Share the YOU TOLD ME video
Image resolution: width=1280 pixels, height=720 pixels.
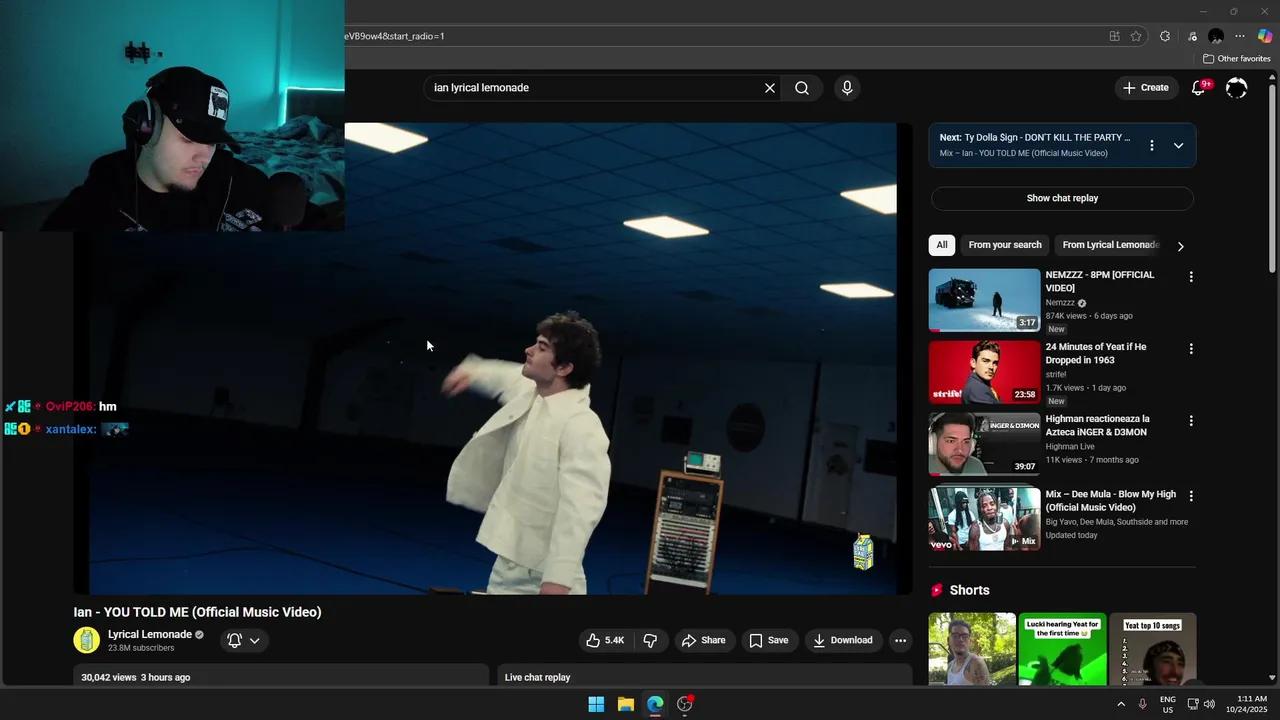click(x=704, y=640)
